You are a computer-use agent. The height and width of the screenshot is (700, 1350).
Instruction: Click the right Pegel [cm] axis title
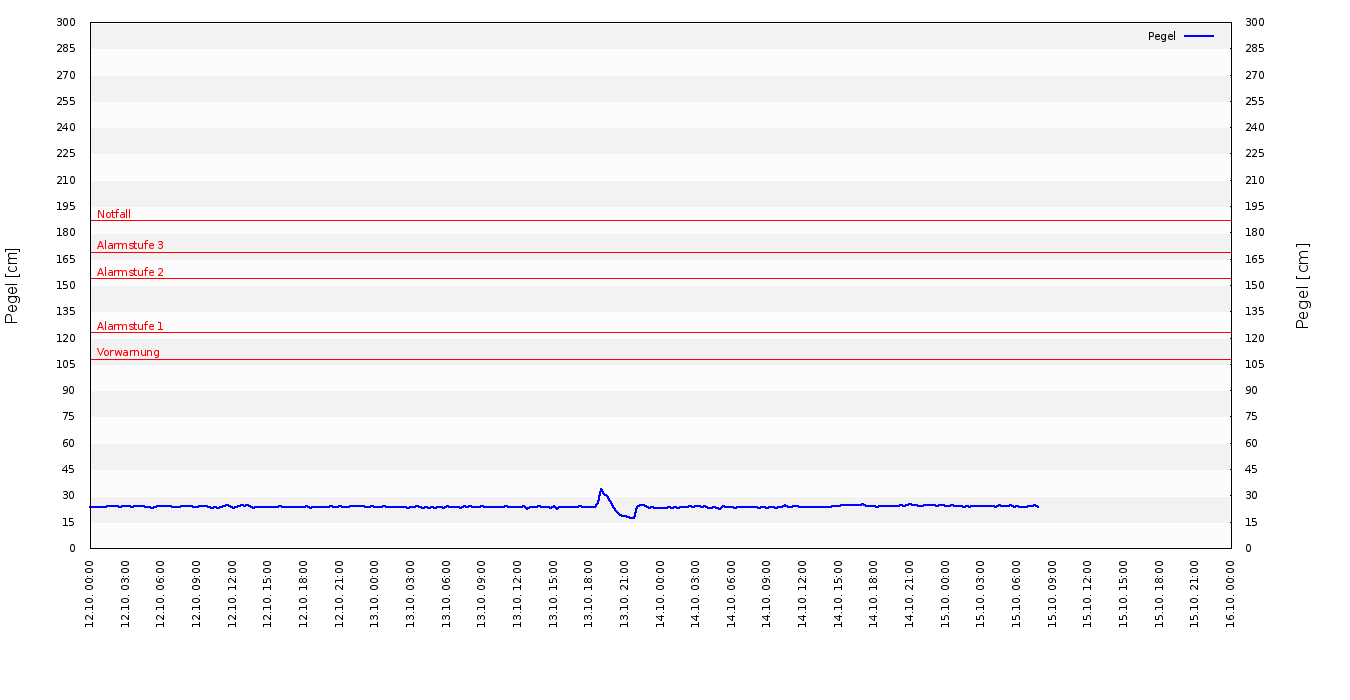1302,285
